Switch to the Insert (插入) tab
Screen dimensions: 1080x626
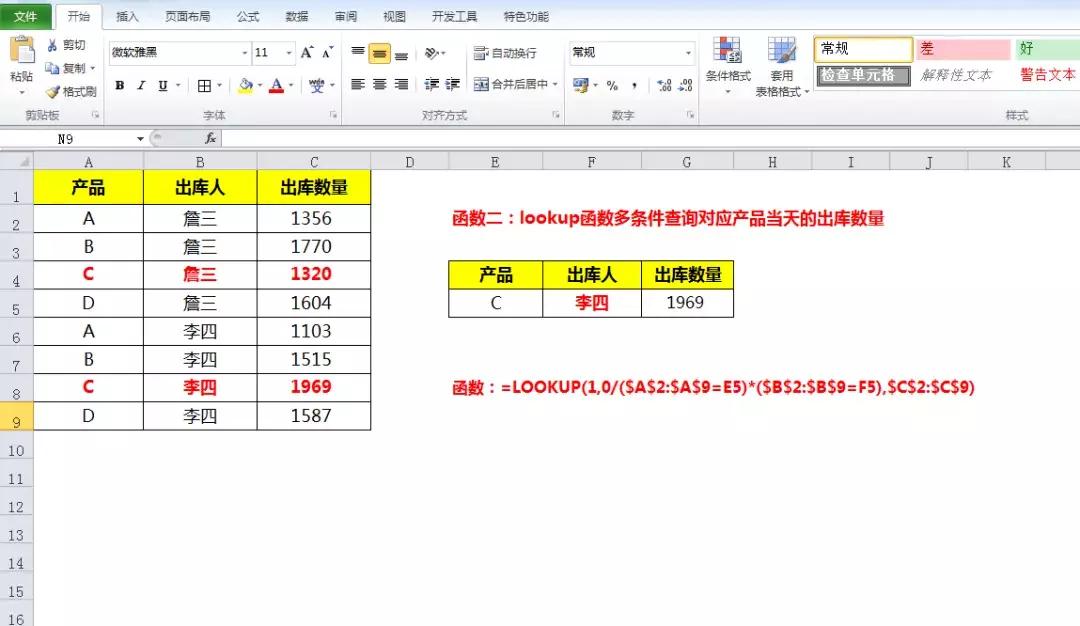pos(127,17)
